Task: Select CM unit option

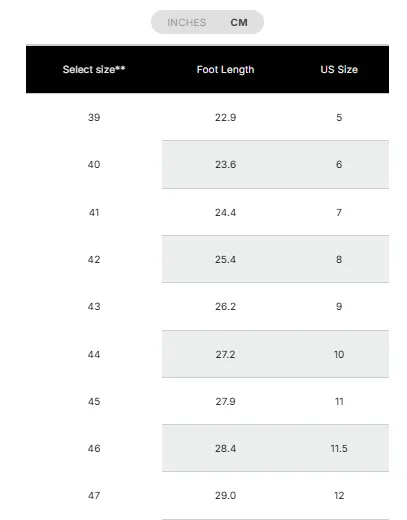Action: point(239,22)
